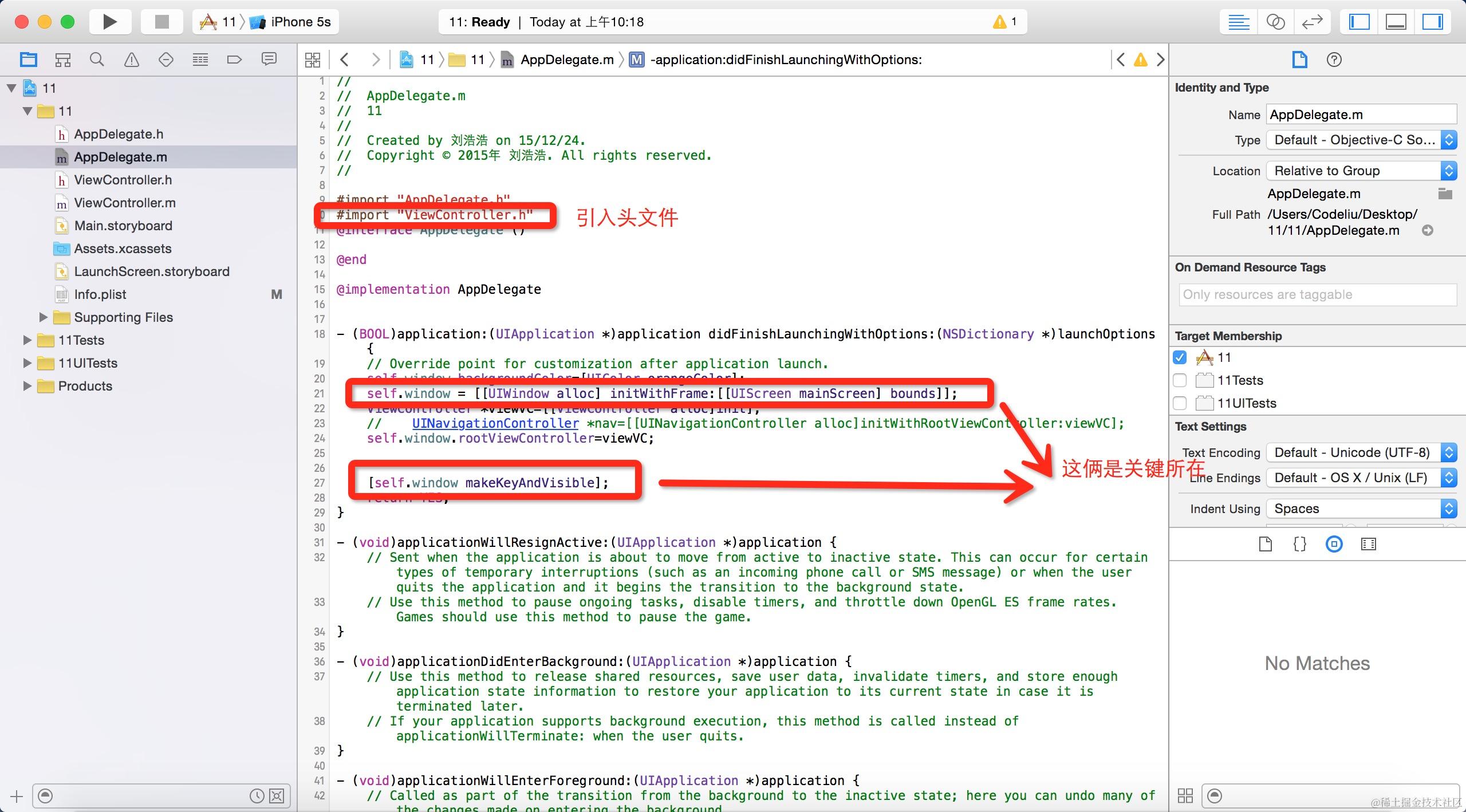Open Main.storyboard file
Screen dimensions: 1466x812
coord(123,226)
